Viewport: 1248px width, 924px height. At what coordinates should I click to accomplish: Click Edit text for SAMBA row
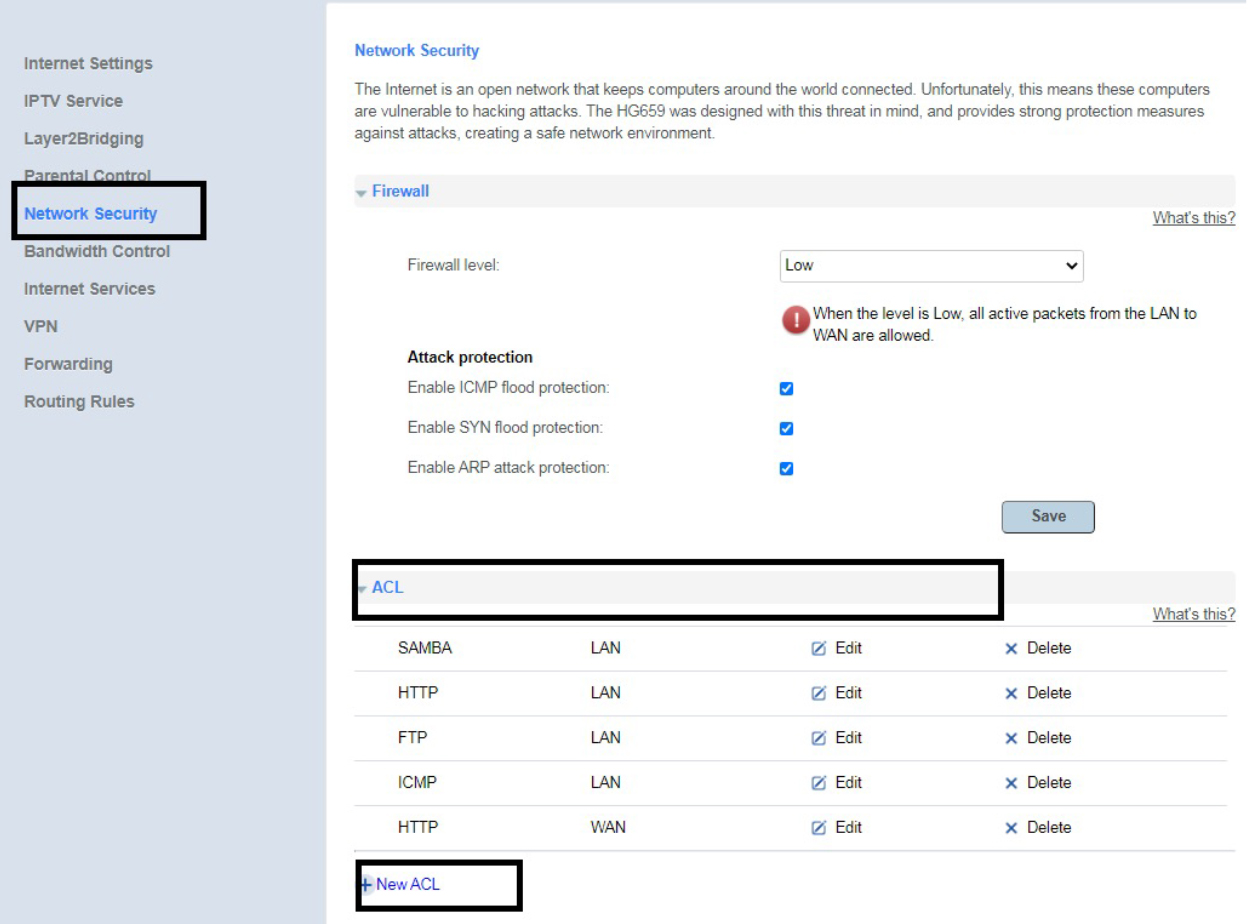coord(848,649)
